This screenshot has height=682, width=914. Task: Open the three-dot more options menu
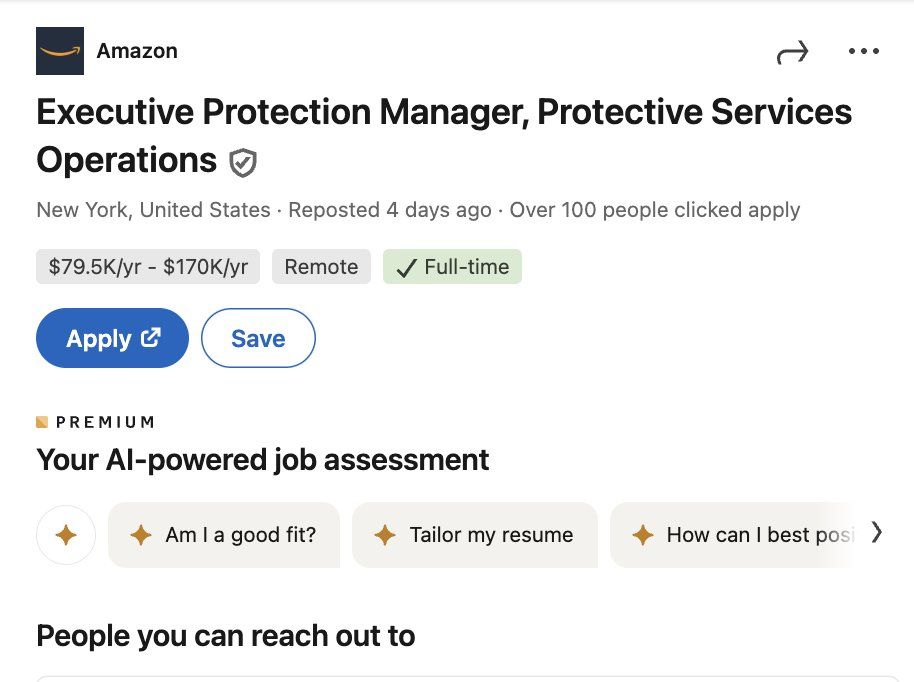point(863,52)
